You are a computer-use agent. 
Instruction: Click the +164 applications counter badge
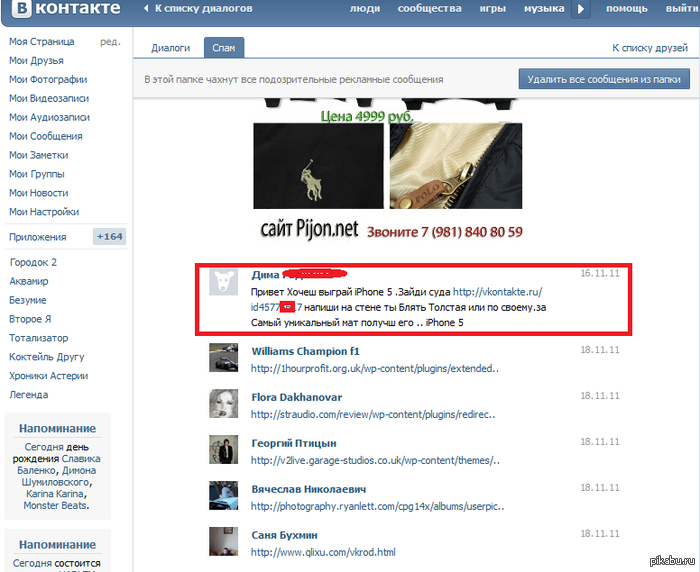point(108,237)
